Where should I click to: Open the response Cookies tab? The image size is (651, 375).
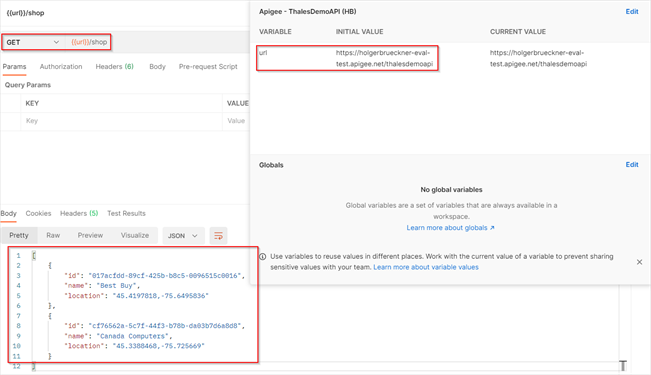click(x=38, y=213)
